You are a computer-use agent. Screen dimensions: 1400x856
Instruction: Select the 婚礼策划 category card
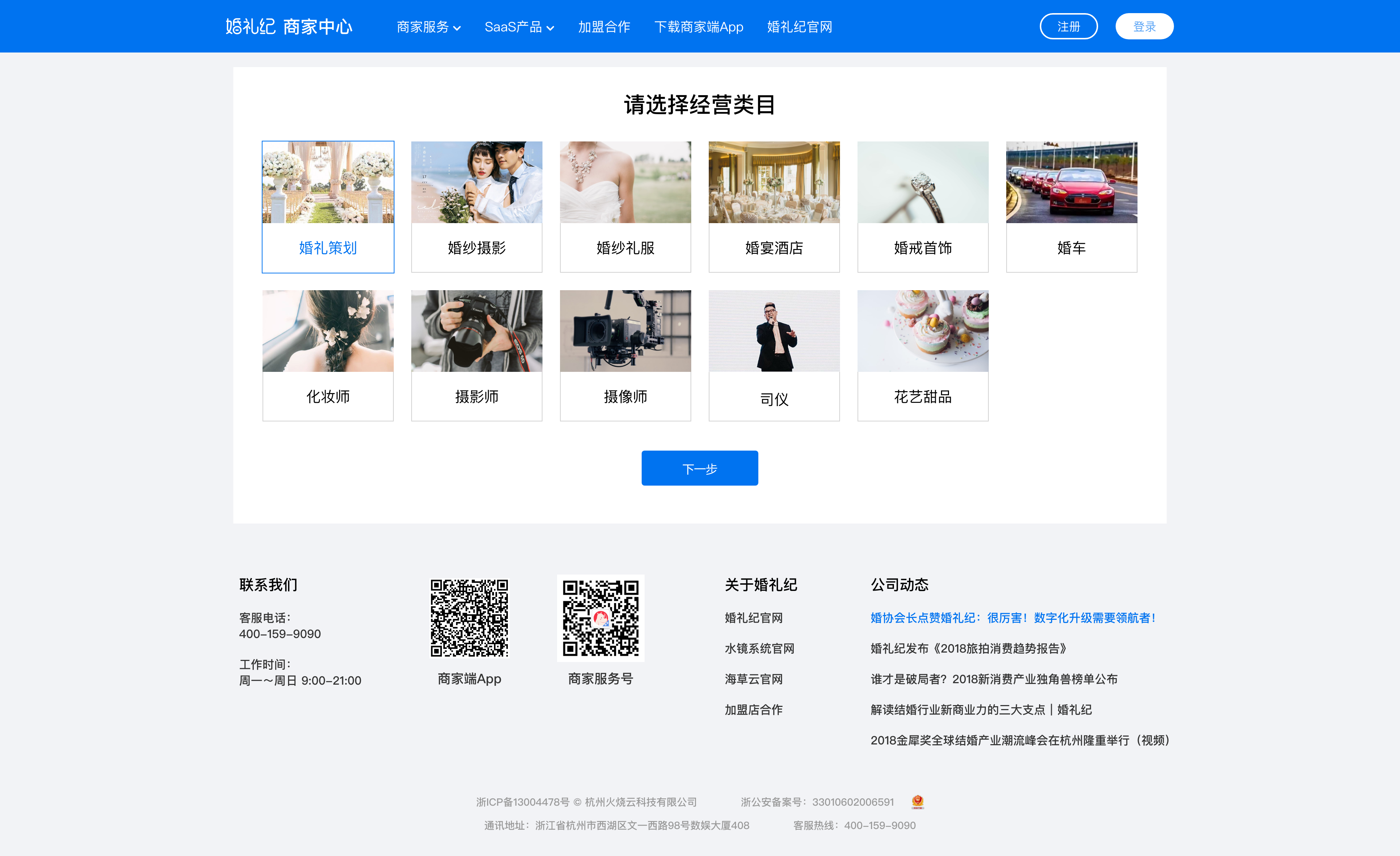[x=328, y=207]
